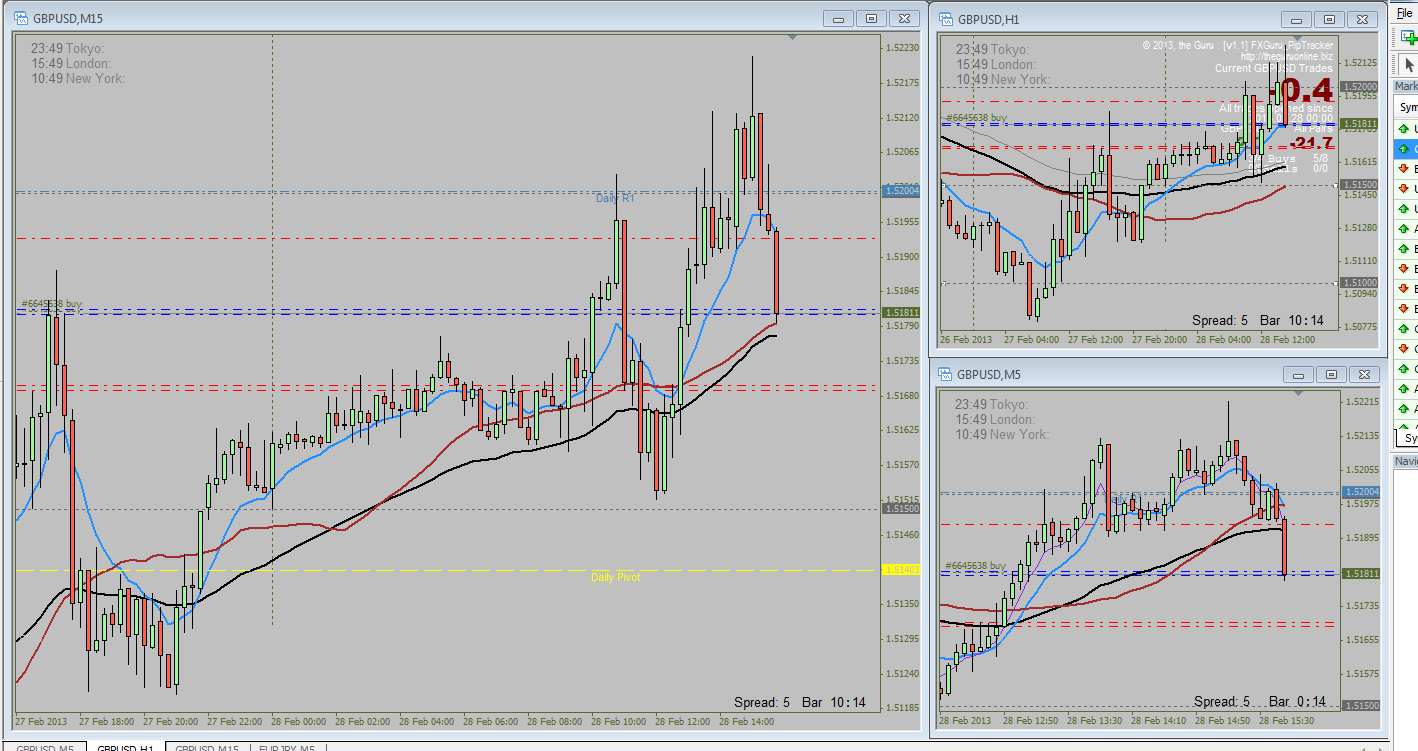Restore the GBPUSD,M5 chart window
Image resolution: width=1418 pixels, height=751 pixels.
[x=1329, y=374]
